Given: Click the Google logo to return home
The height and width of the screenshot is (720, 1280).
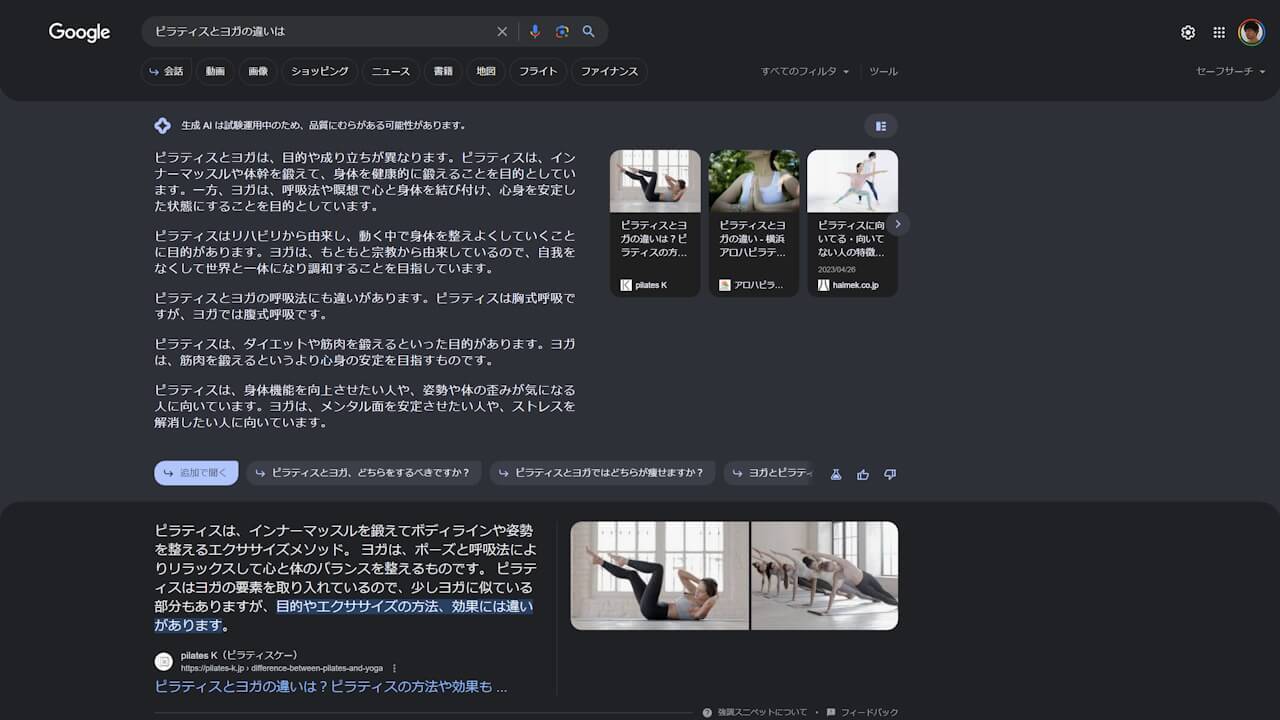Looking at the screenshot, I should coord(79,32).
